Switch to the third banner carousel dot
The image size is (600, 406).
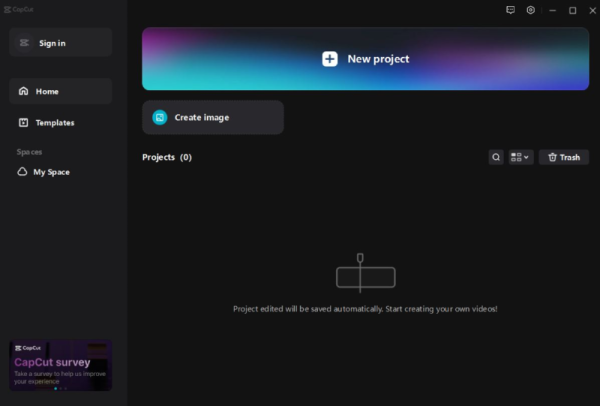point(65,388)
